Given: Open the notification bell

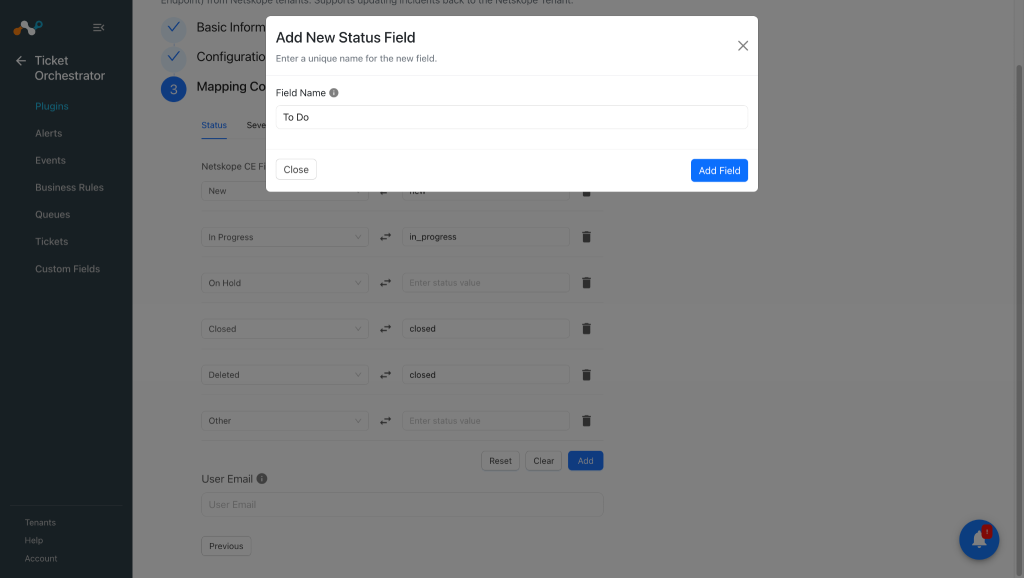Looking at the screenshot, I should [x=979, y=539].
